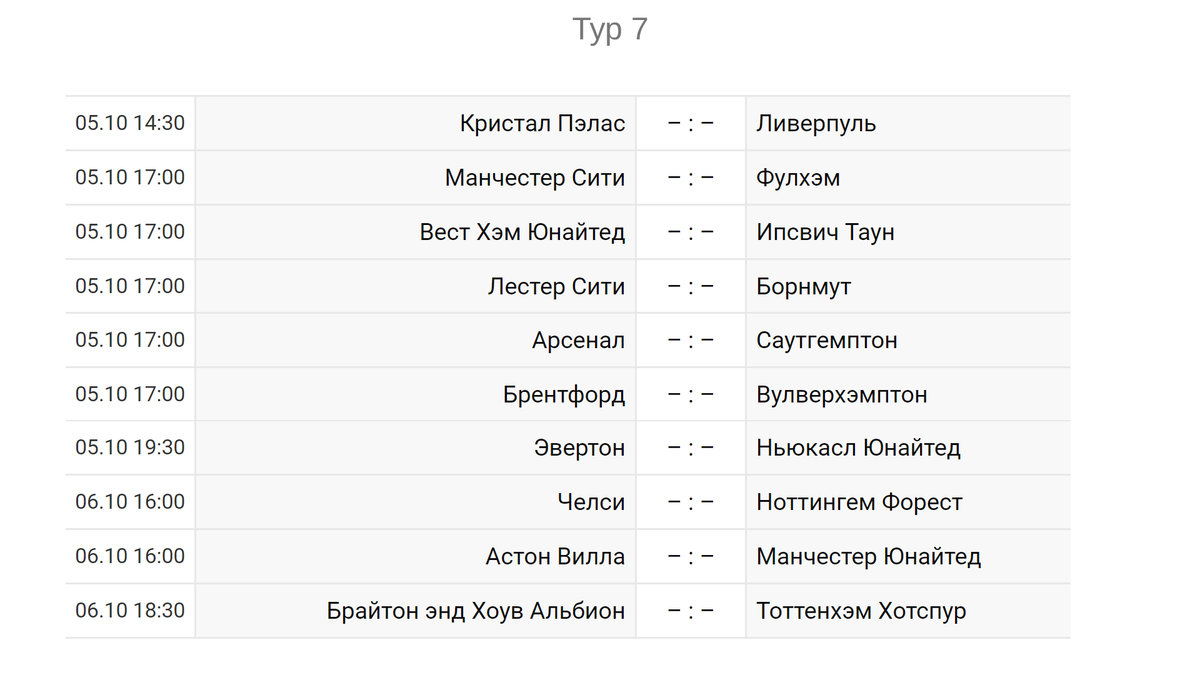Select the Ноттингем Форест team
This screenshot has height=675, width=1200.
[x=859, y=502]
